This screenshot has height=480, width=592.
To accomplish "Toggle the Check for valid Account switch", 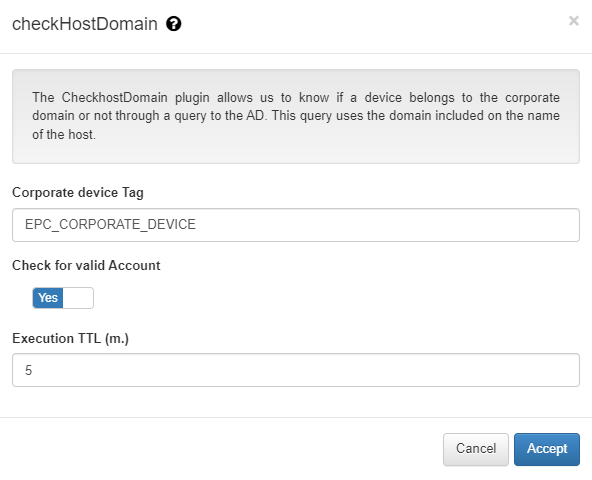I will tap(63, 298).
